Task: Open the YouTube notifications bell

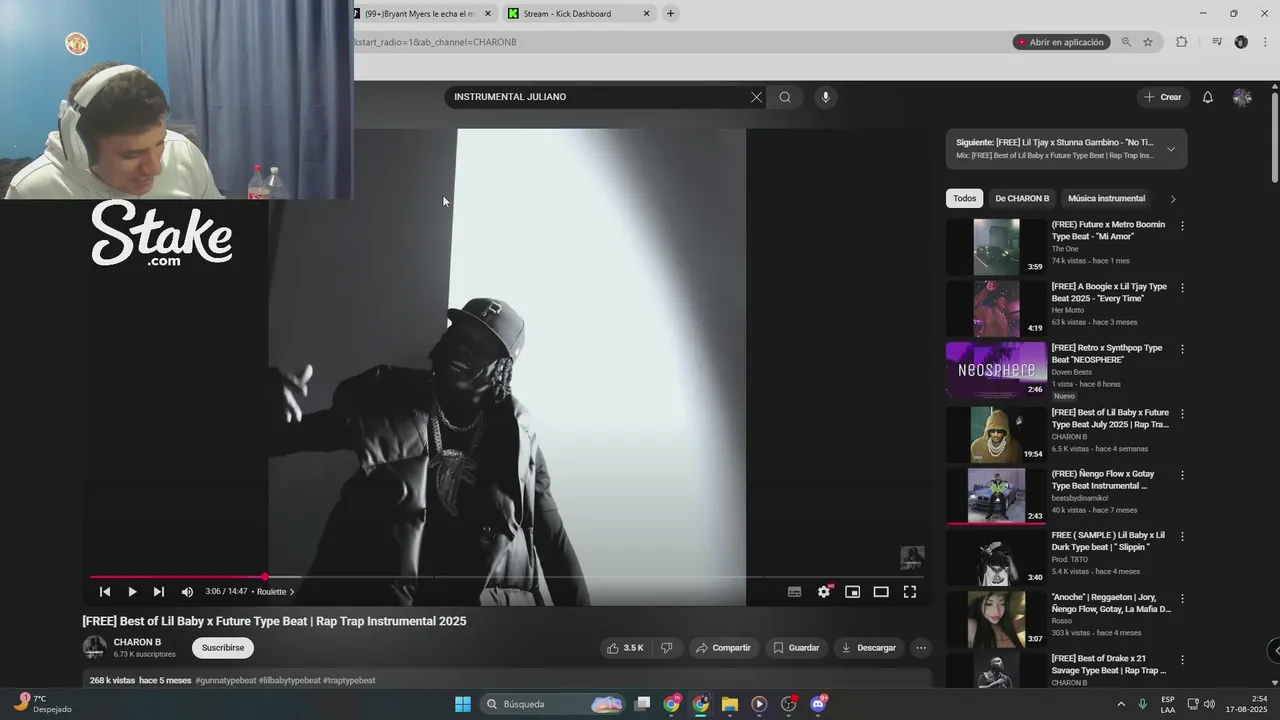Action: pos(1208,97)
